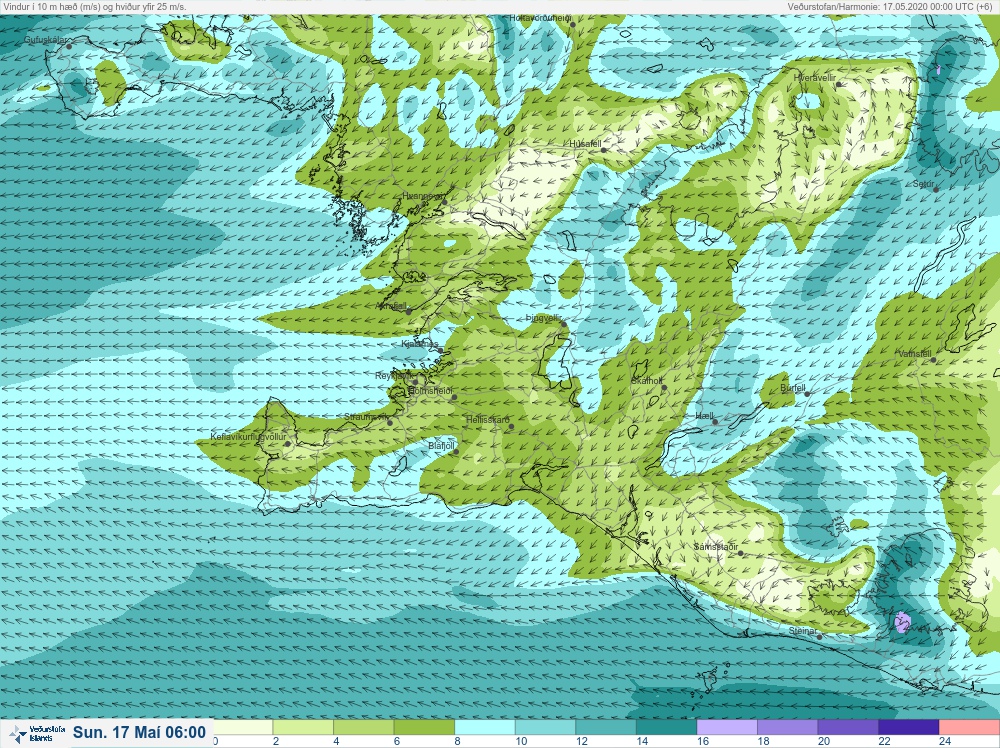Select the 12–14 m/s teal legend swatch
The height and width of the screenshot is (748, 1000).
(x=606, y=727)
